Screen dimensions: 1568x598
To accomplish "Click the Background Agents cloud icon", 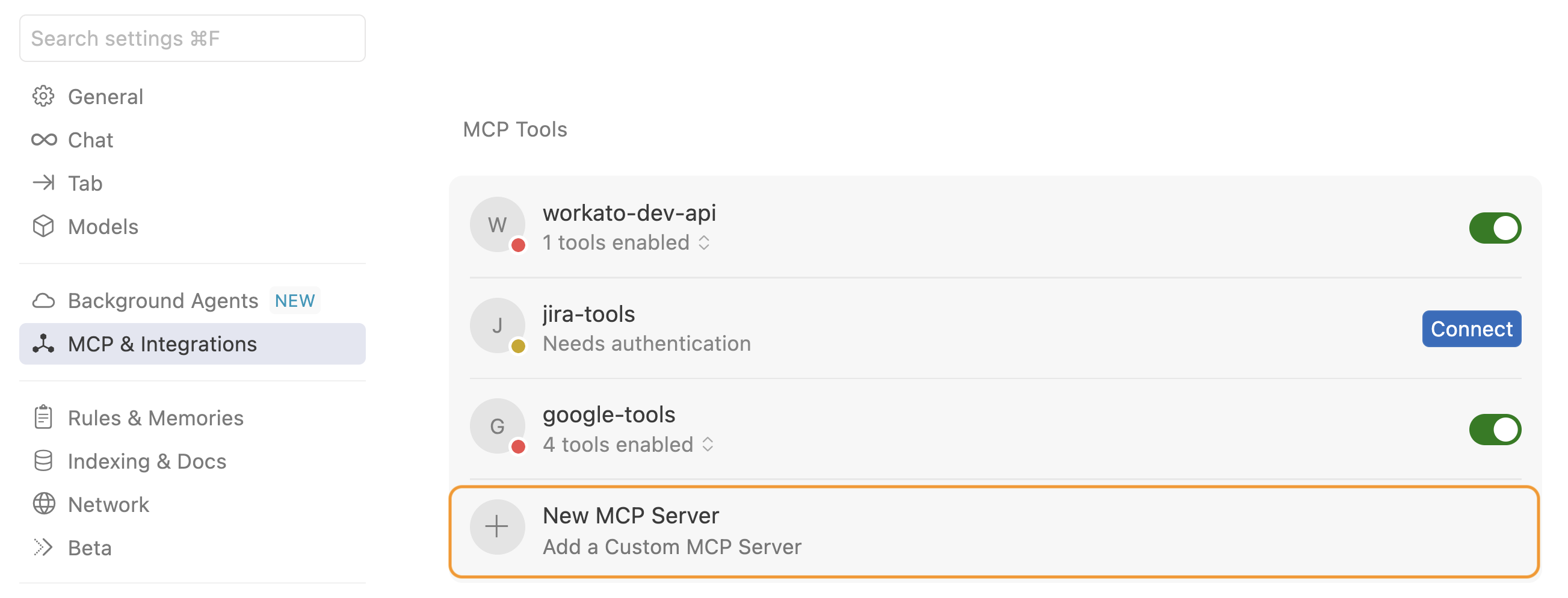I will [x=43, y=300].
